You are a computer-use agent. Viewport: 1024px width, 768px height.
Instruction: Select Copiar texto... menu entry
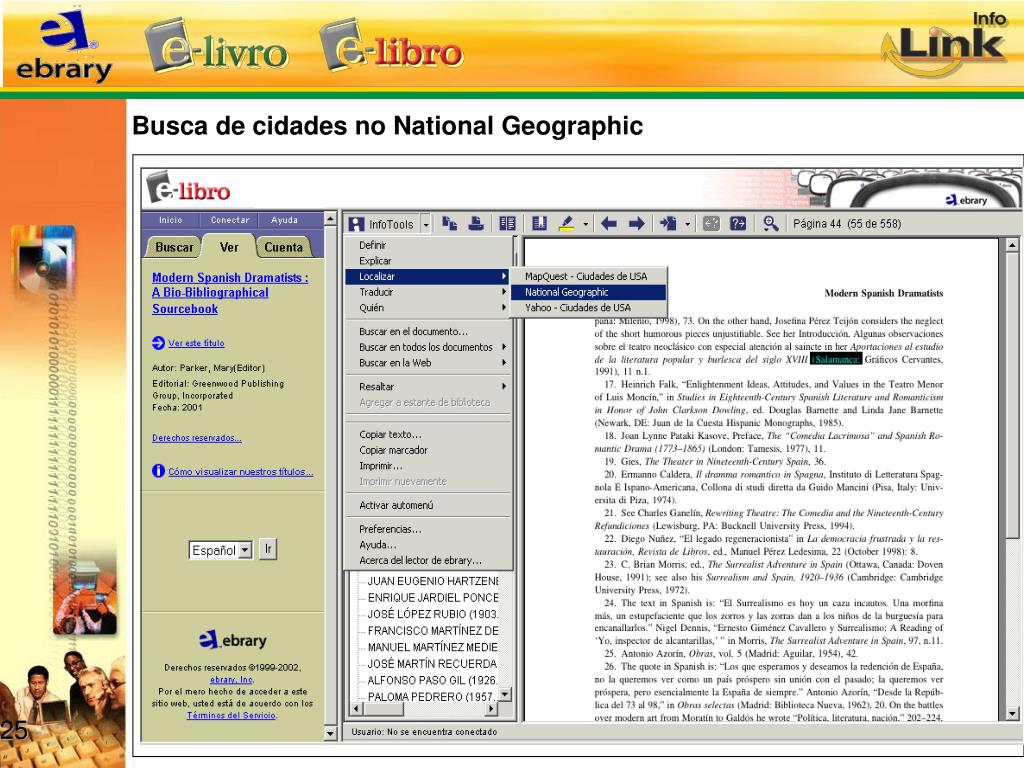coord(428,434)
